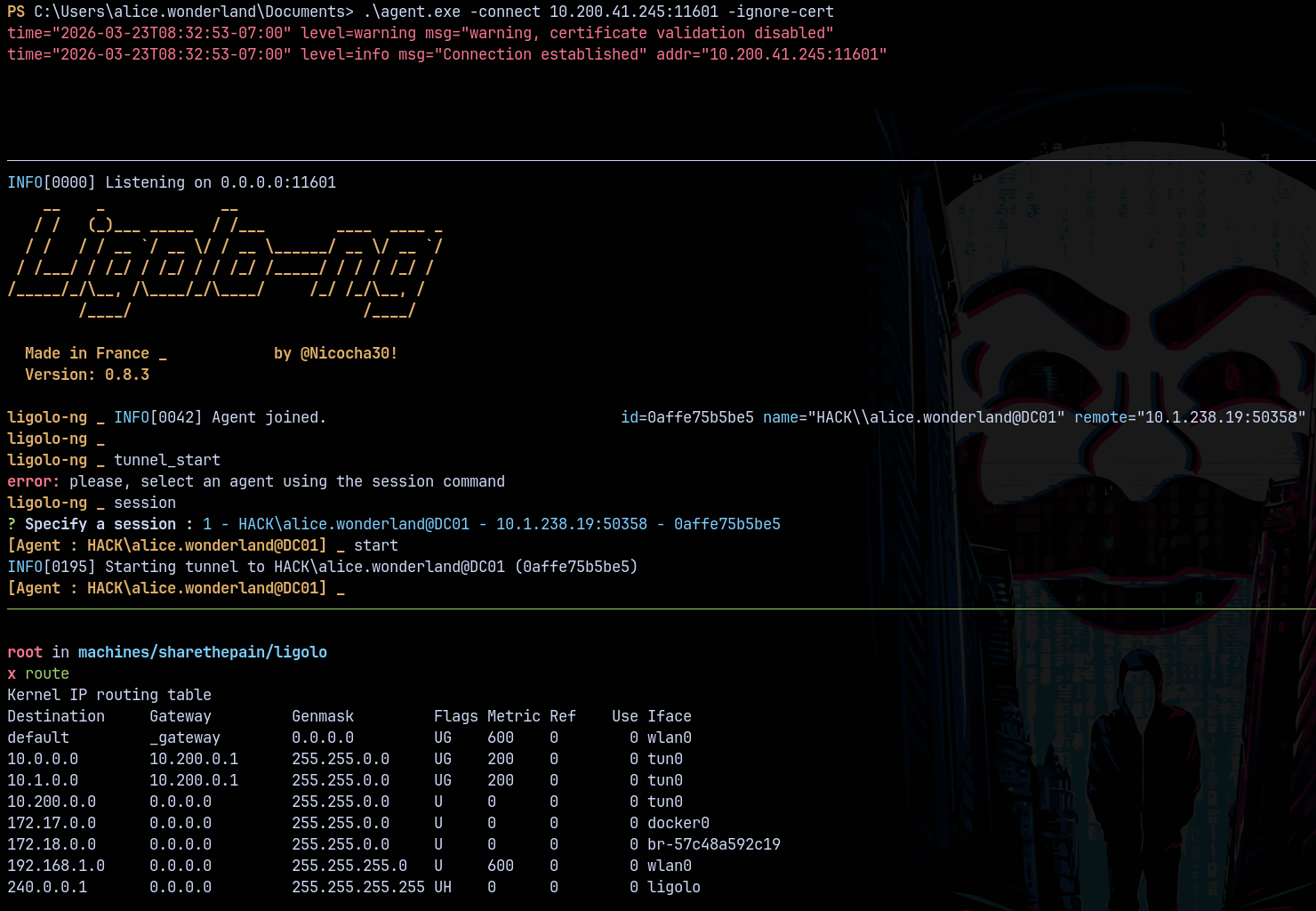Viewport: 1316px width, 911px height.
Task: Click the ligolo-ng ASCII art banner
Action: [x=225, y=258]
